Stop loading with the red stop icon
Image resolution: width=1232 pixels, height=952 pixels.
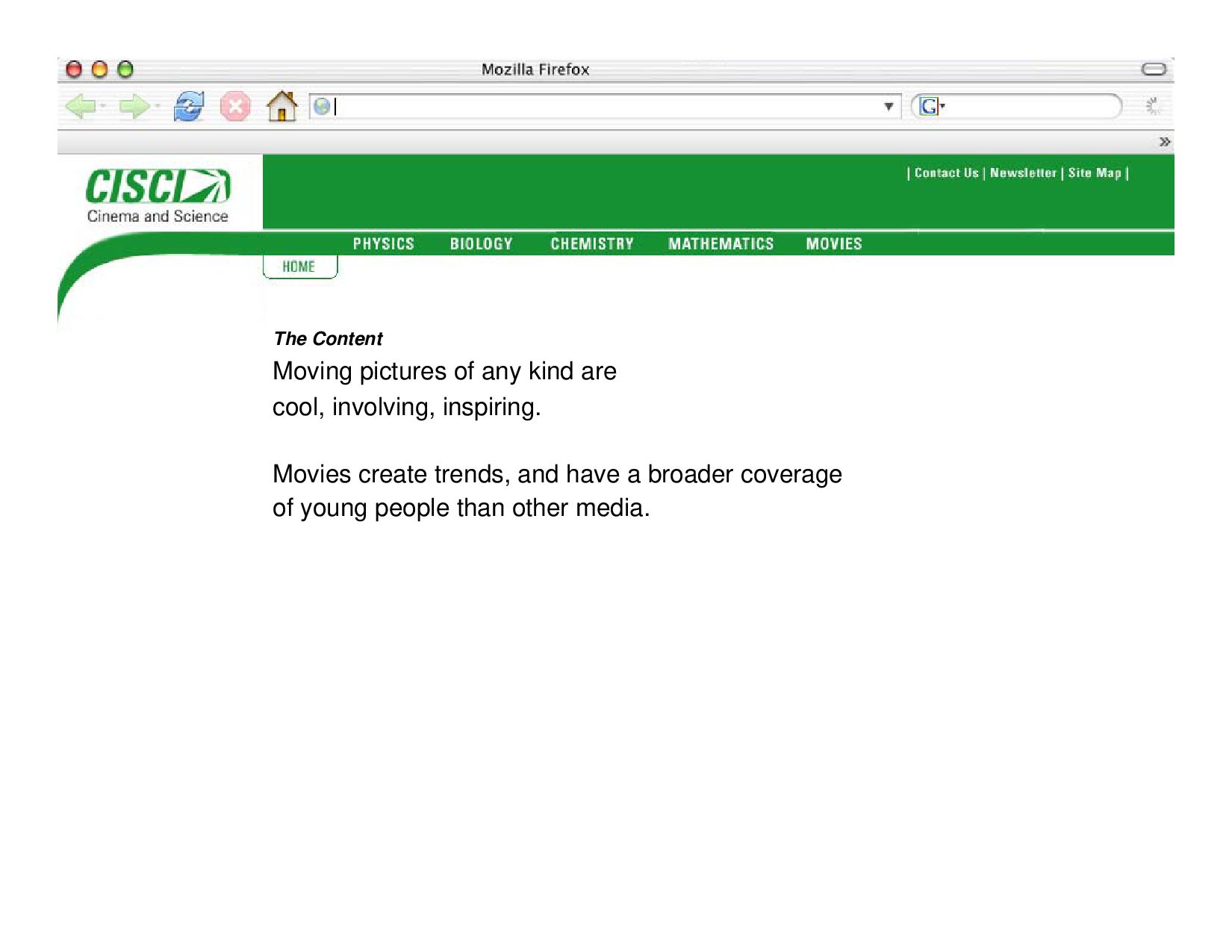(x=235, y=107)
